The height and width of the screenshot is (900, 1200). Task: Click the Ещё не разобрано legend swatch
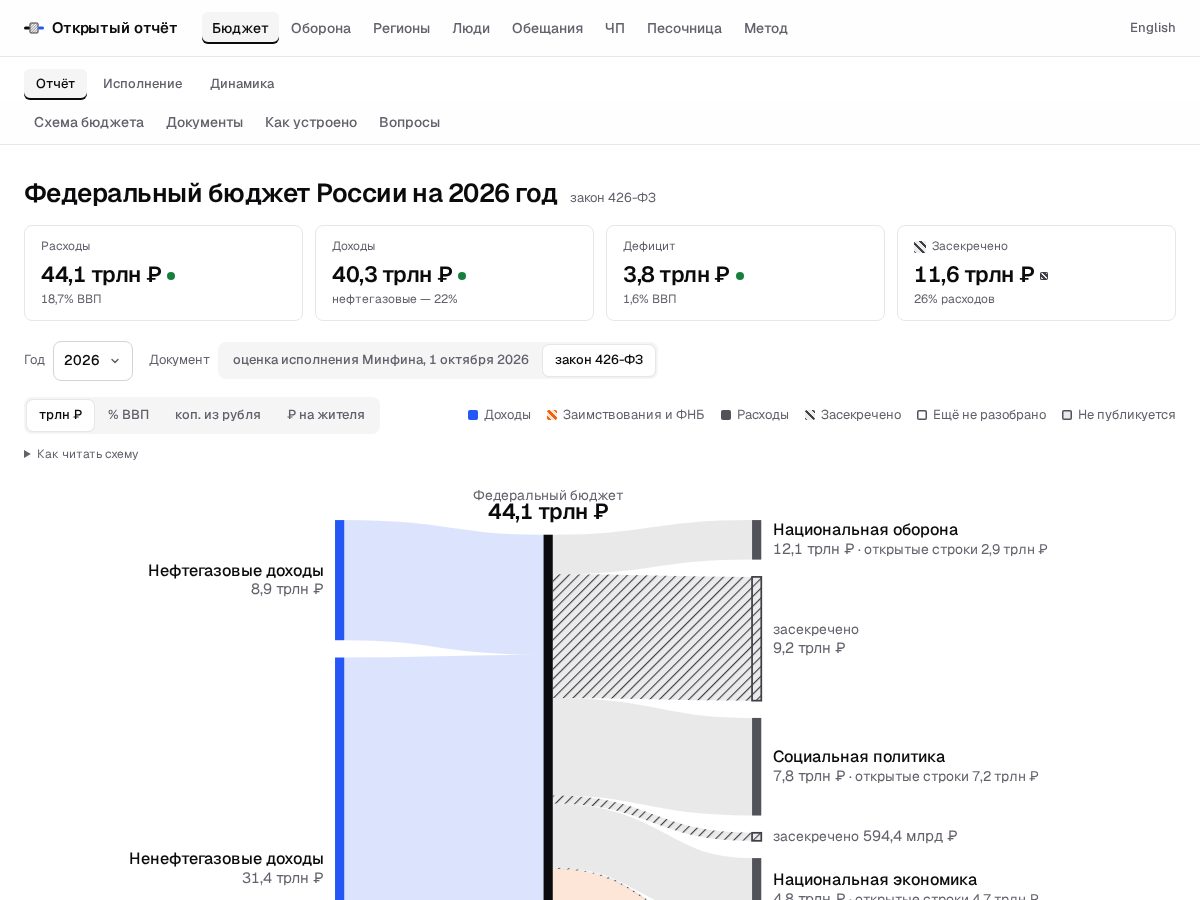922,415
